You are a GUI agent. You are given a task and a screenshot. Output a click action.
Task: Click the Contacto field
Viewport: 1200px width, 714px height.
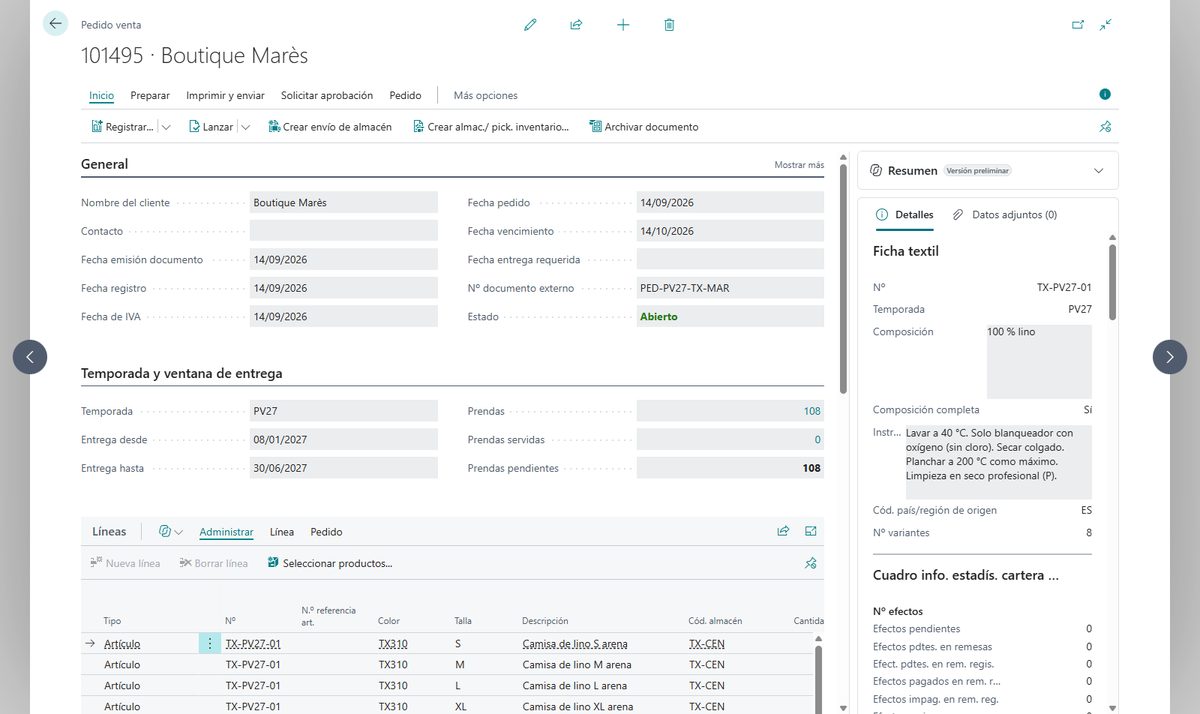click(344, 231)
